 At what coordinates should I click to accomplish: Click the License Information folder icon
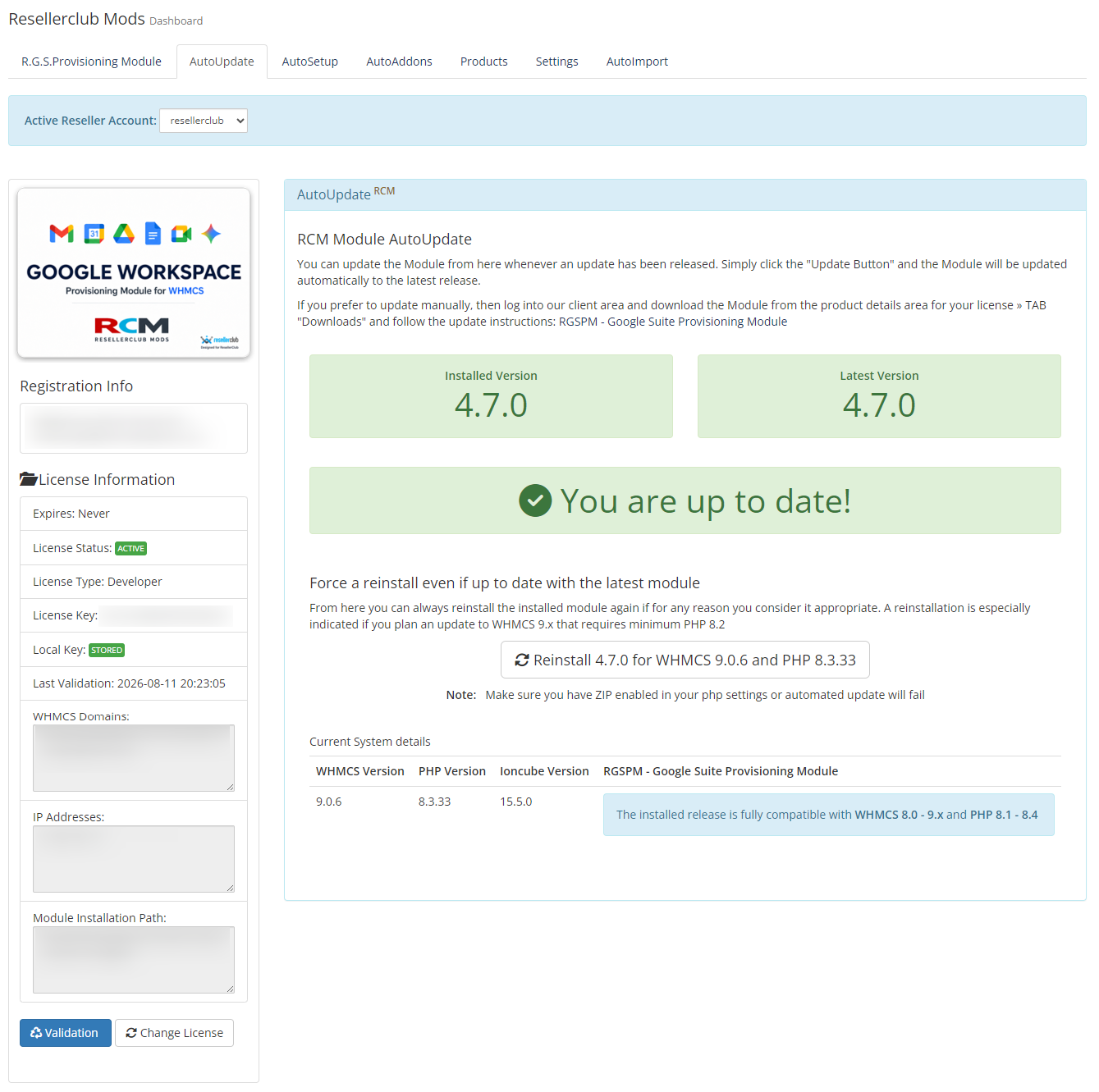pos(29,479)
